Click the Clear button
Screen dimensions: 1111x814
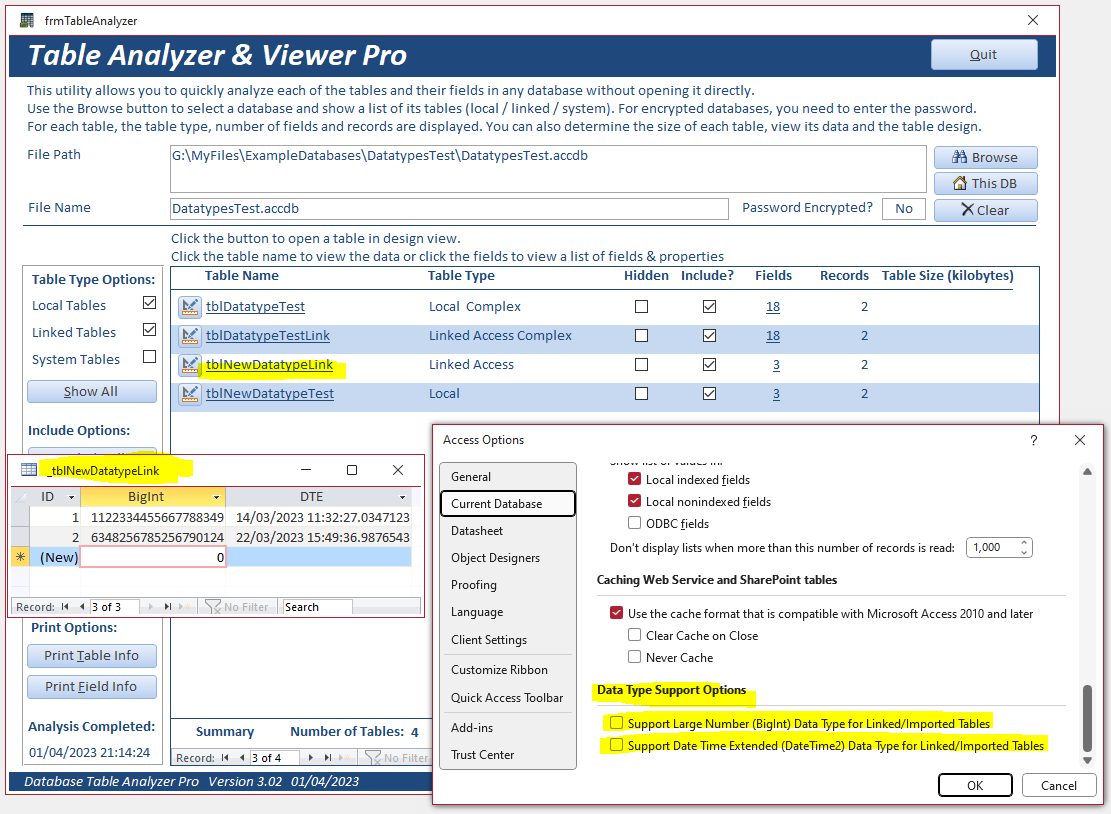pyautogui.click(x=985, y=210)
